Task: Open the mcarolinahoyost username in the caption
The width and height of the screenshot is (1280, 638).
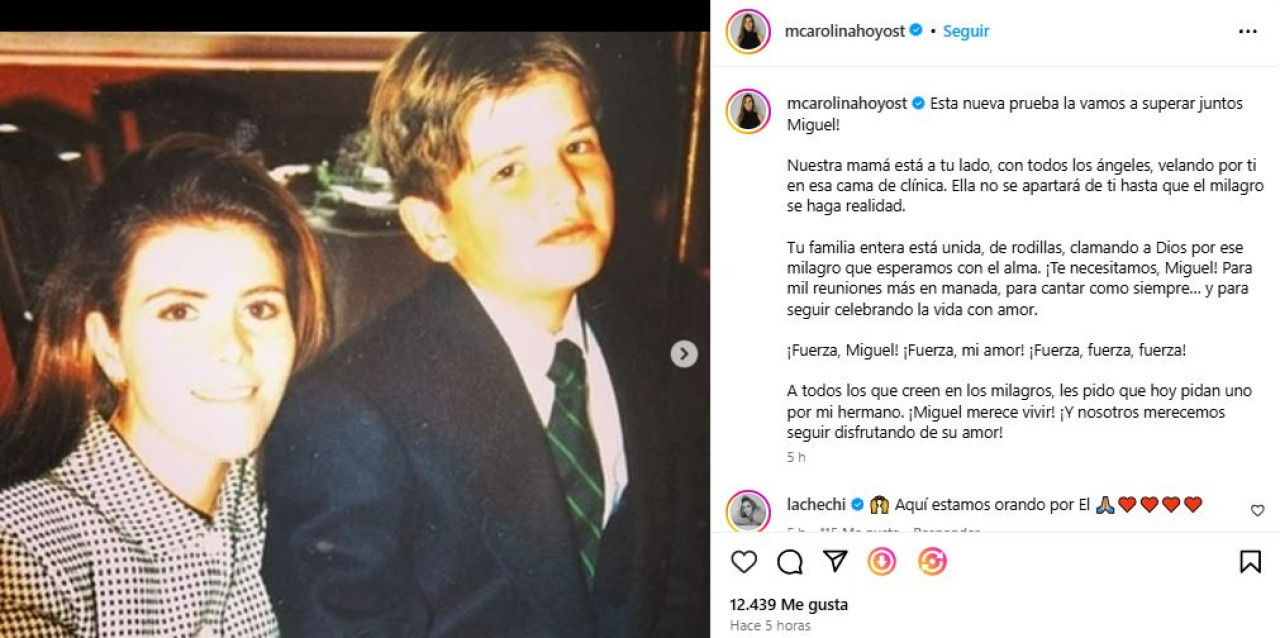Action: coord(845,103)
